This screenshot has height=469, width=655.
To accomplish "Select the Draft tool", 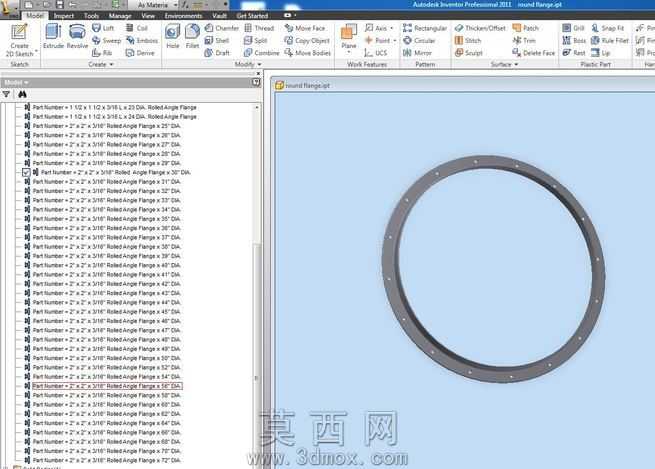I will click(x=217, y=53).
